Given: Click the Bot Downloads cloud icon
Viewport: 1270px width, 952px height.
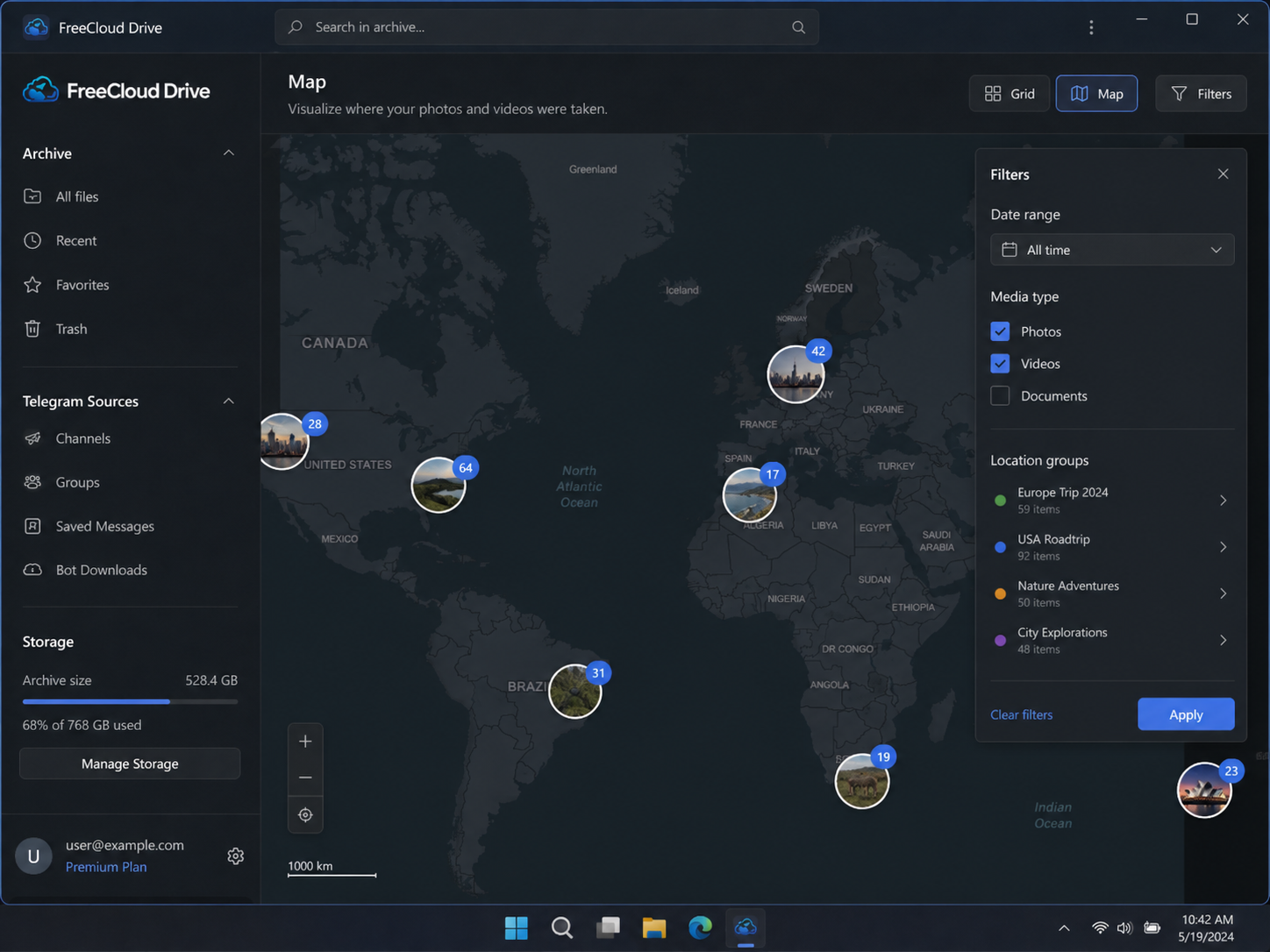Looking at the screenshot, I should point(32,570).
